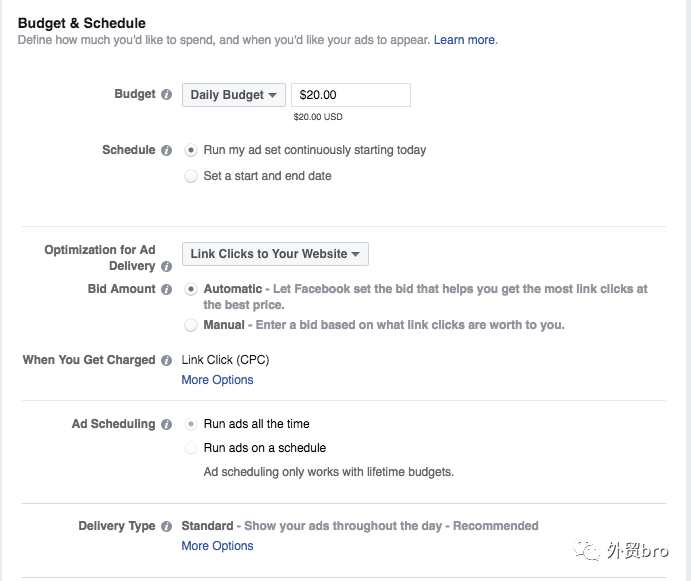
Task: Click the info icon beside Ad Scheduling
Action: [x=166, y=425]
